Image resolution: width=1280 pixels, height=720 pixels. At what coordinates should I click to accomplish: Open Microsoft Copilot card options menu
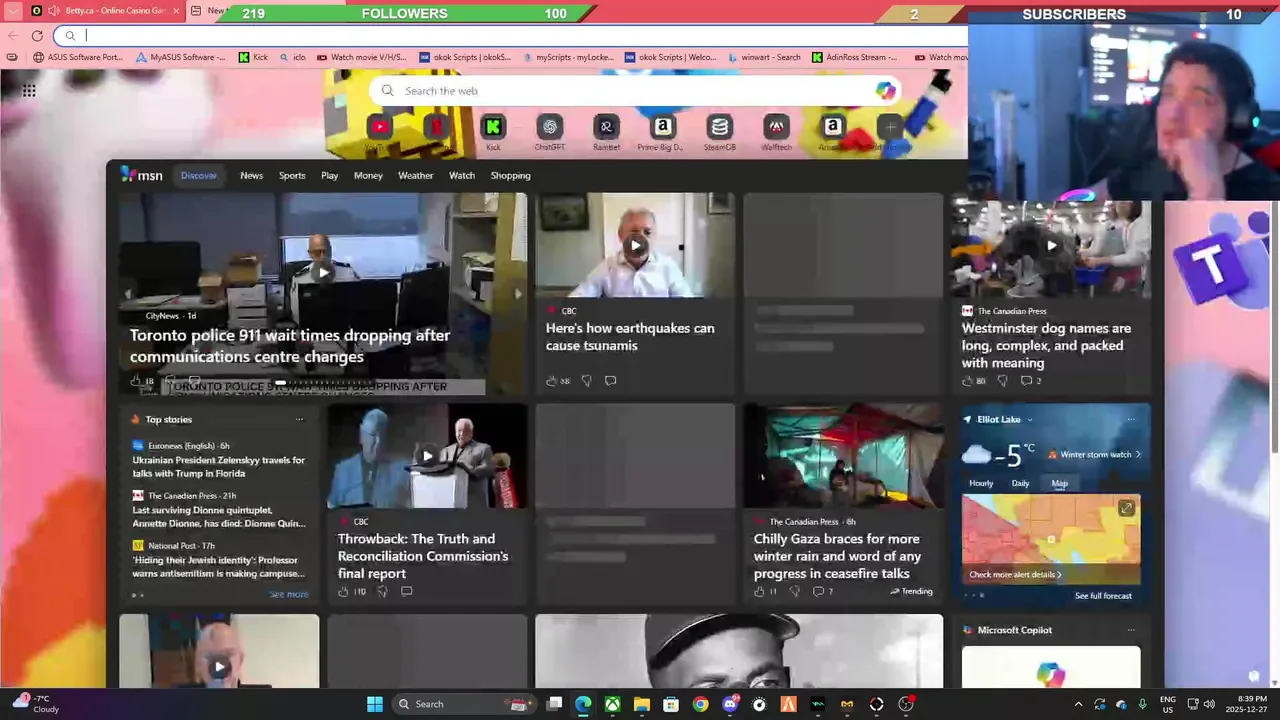[1131, 630]
